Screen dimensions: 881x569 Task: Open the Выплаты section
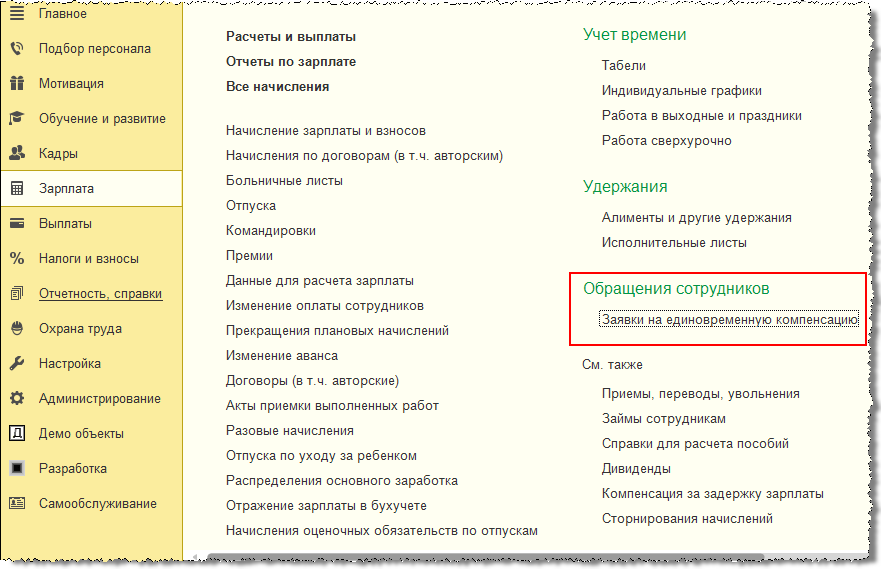tap(65, 224)
